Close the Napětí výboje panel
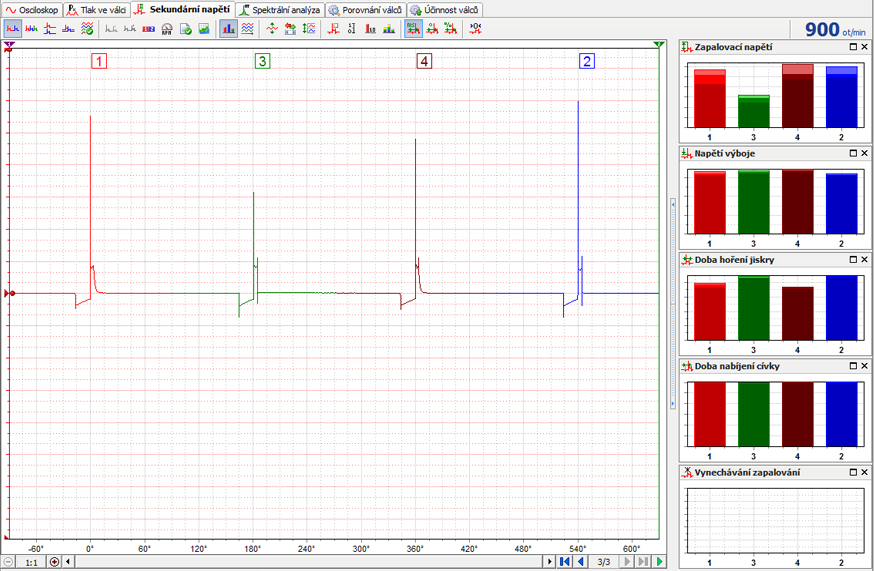Screen dimensions: 874x571 (x=865, y=153)
